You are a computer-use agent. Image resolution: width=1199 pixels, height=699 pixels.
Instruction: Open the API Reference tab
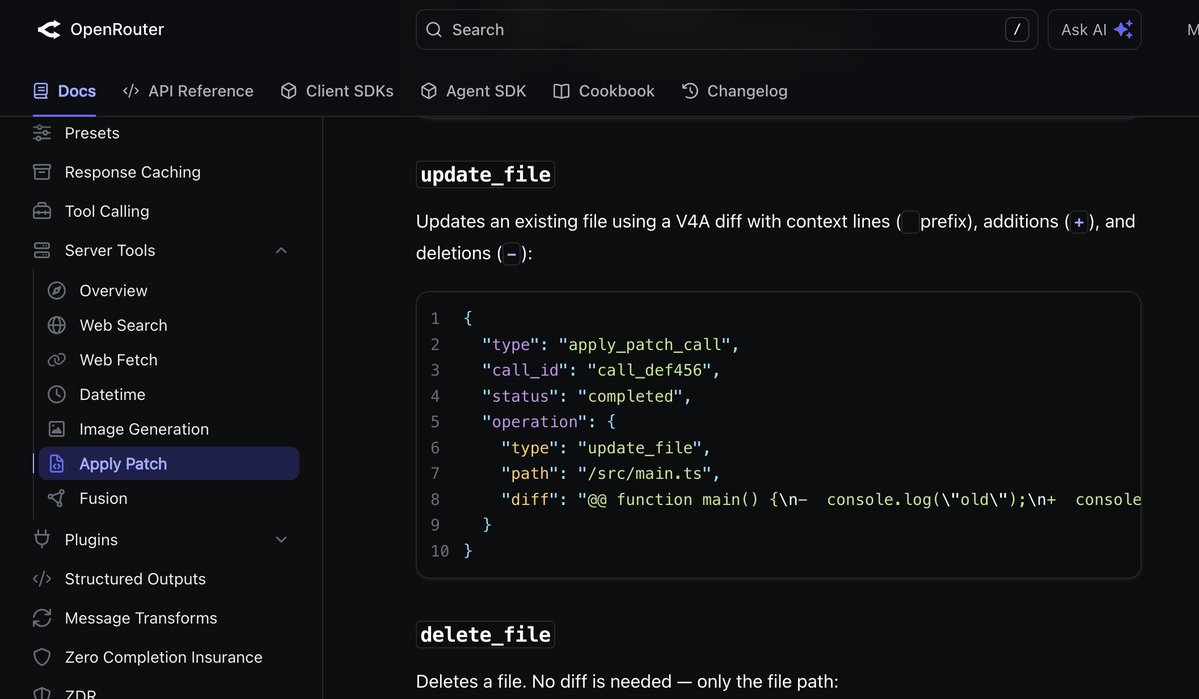(188, 91)
